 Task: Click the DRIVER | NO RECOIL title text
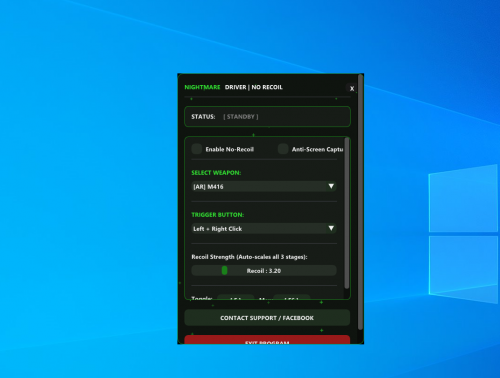(254, 87)
